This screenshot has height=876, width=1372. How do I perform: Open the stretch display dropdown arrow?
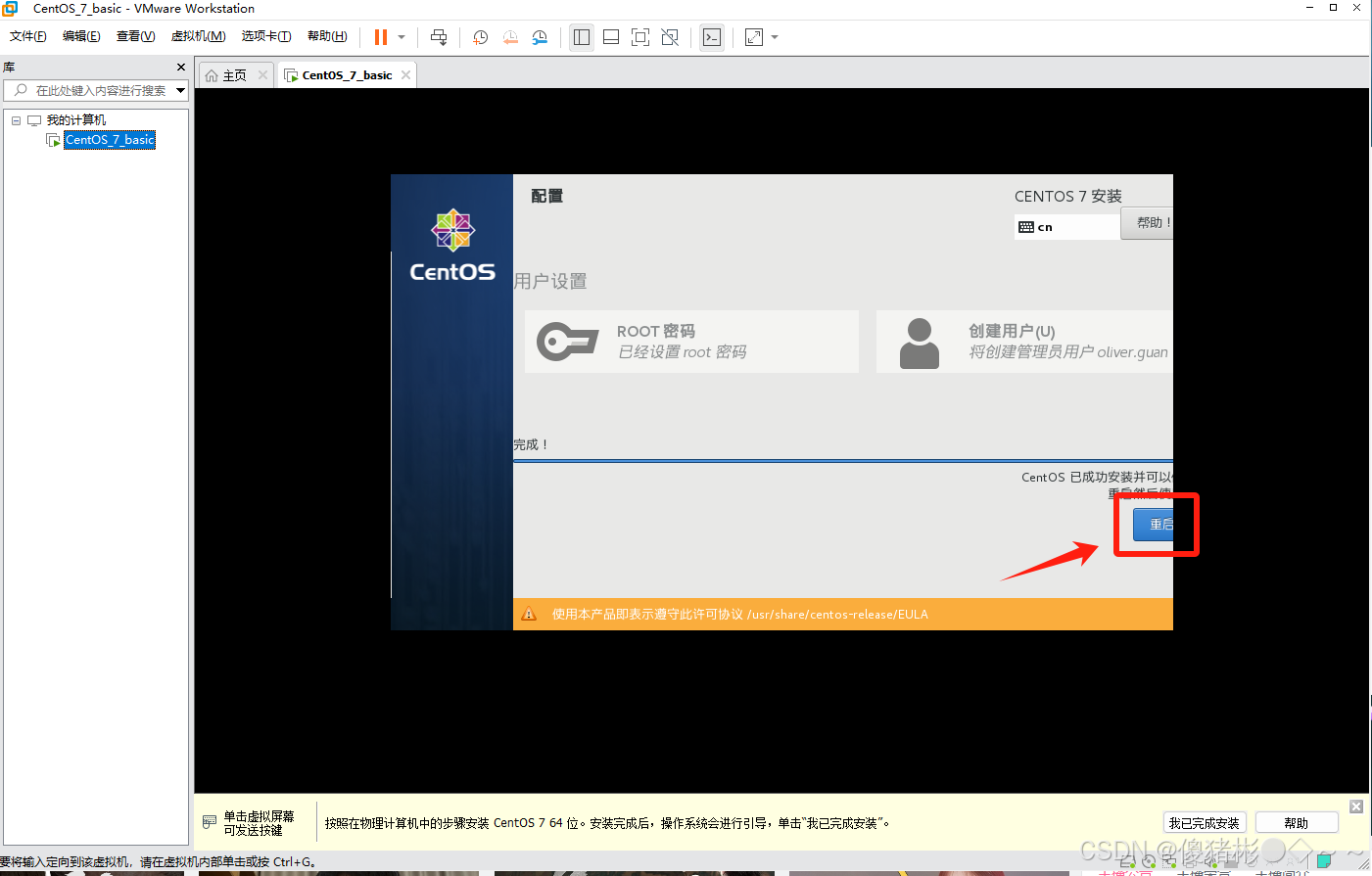click(x=775, y=37)
